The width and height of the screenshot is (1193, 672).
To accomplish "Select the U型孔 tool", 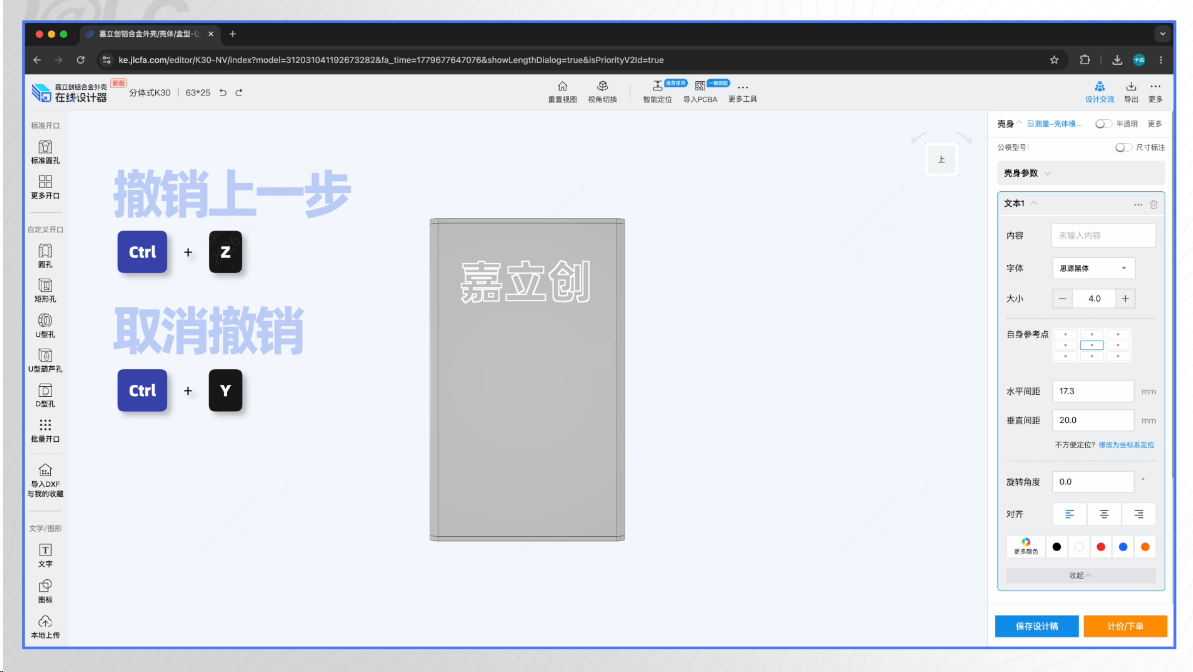I will pyautogui.click(x=45, y=326).
